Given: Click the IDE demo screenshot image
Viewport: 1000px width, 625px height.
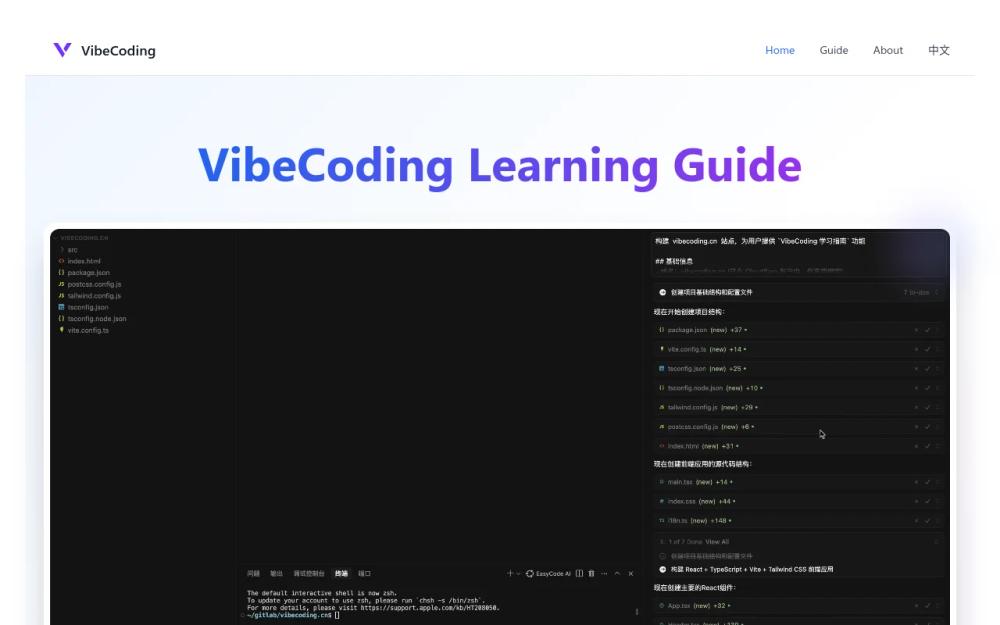Looking at the screenshot, I should pyautogui.click(x=499, y=427).
